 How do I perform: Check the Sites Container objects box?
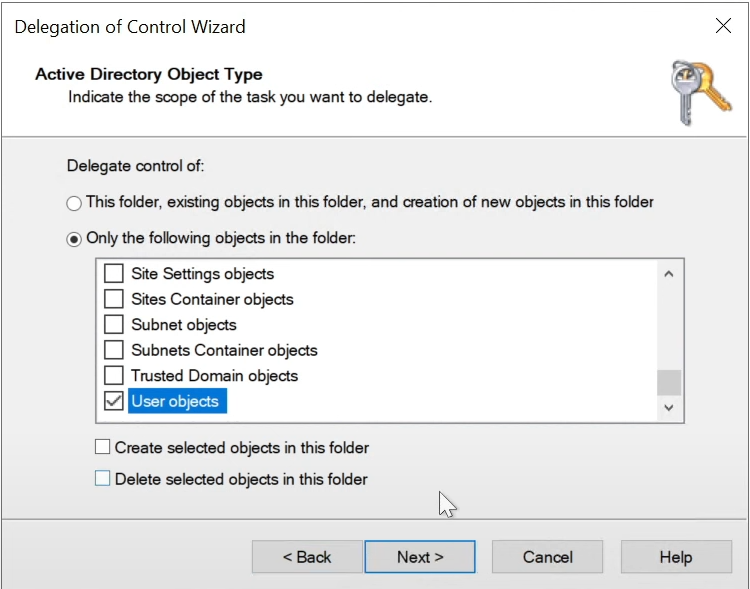114,299
